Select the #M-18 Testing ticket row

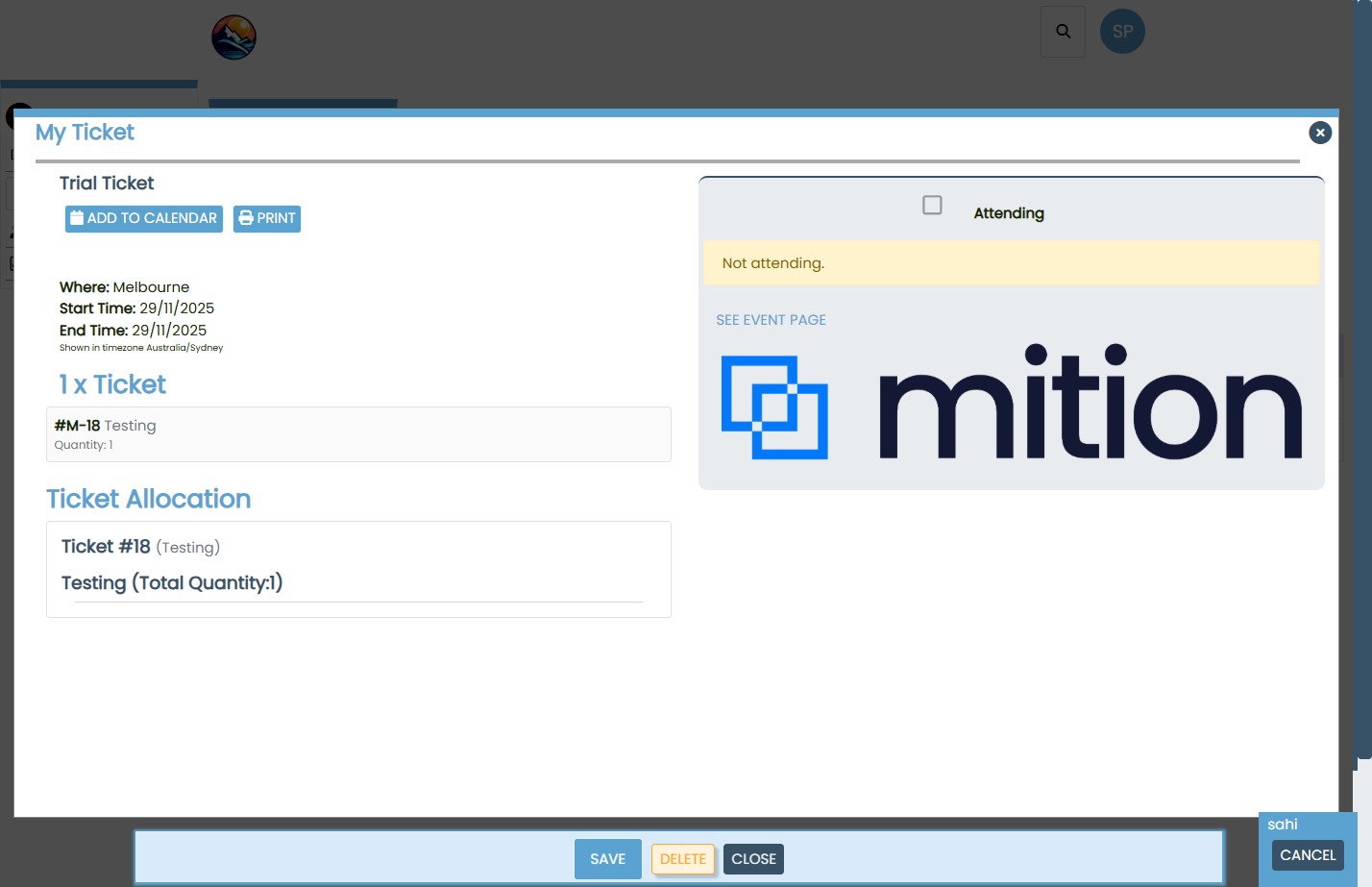[358, 434]
